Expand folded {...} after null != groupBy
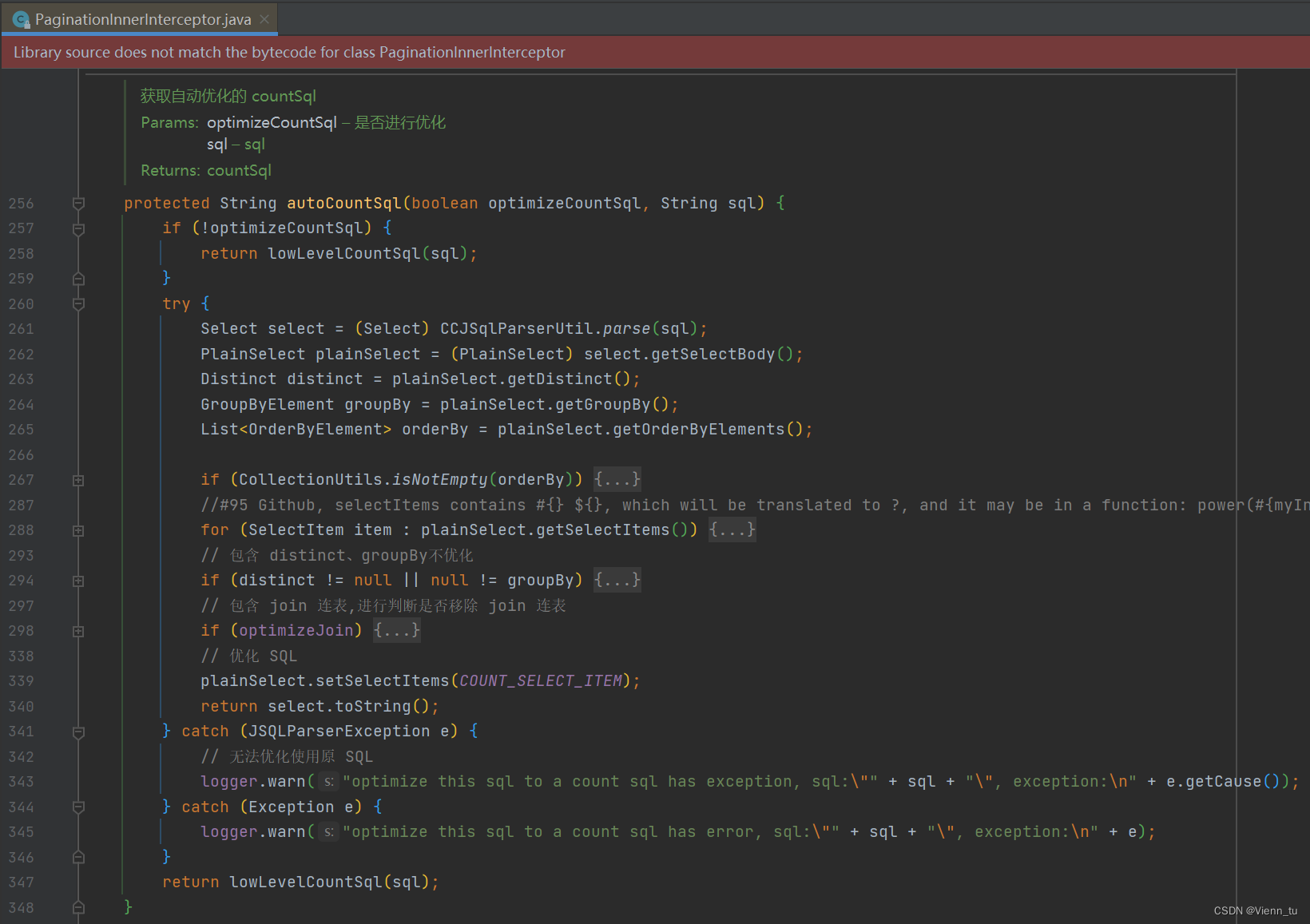Screen dimensions: 1310x924 (x=617, y=580)
